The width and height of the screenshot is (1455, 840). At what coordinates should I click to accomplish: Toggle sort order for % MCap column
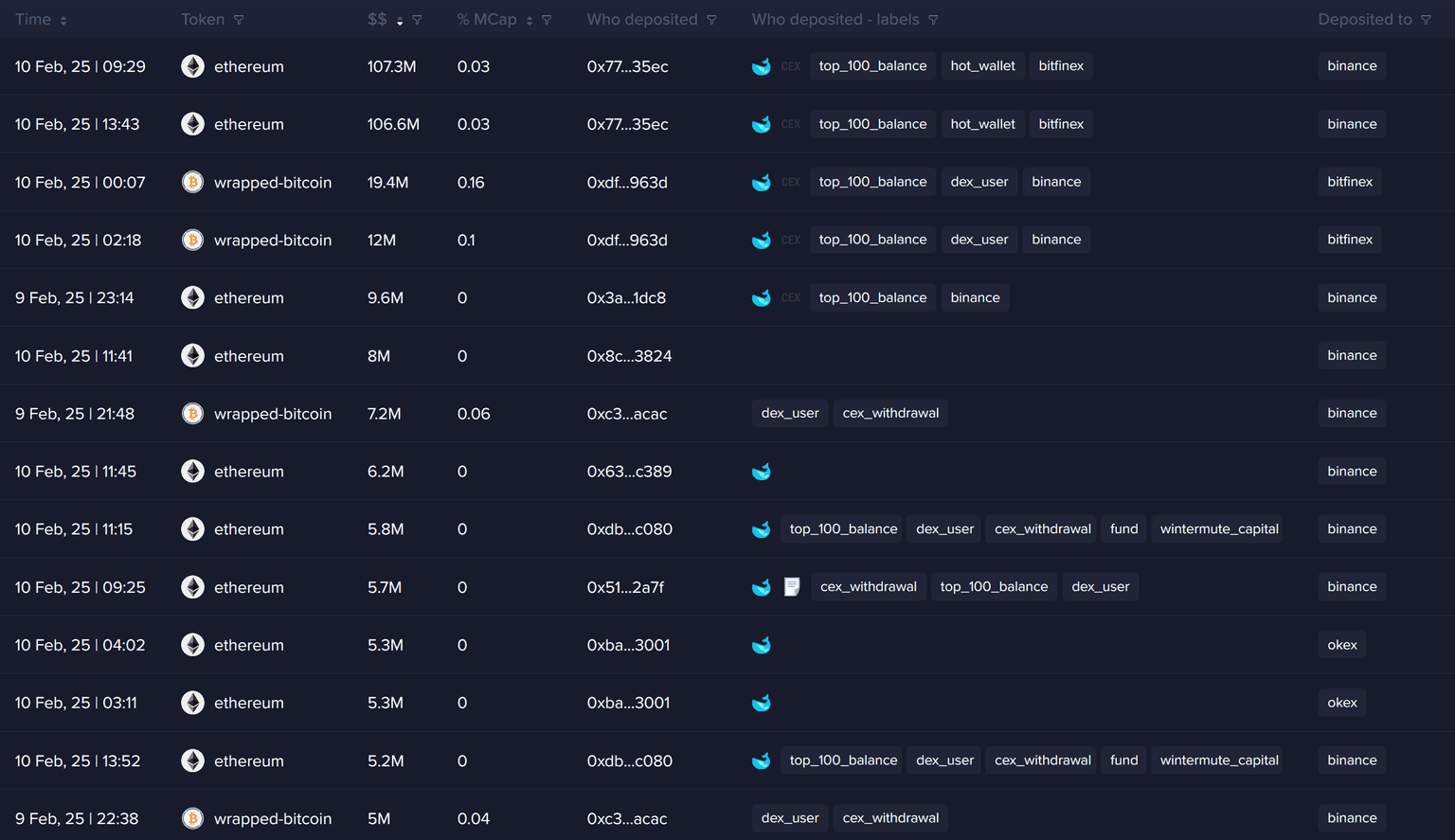pos(530,20)
